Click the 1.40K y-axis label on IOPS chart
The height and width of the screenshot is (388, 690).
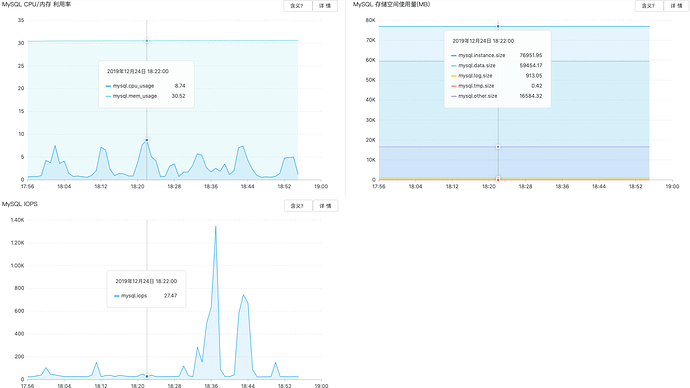coord(17,220)
